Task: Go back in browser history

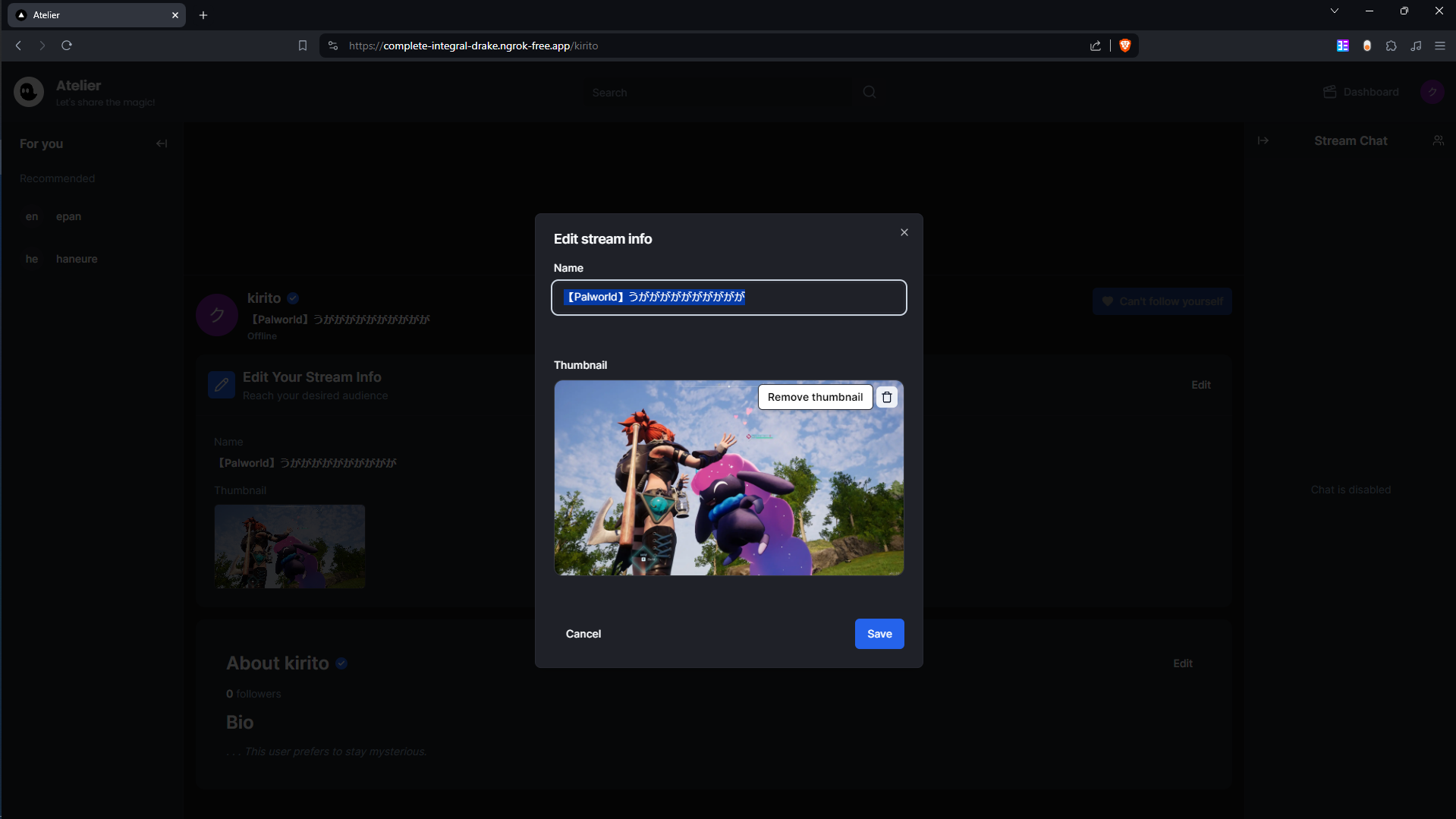Action: [x=18, y=46]
